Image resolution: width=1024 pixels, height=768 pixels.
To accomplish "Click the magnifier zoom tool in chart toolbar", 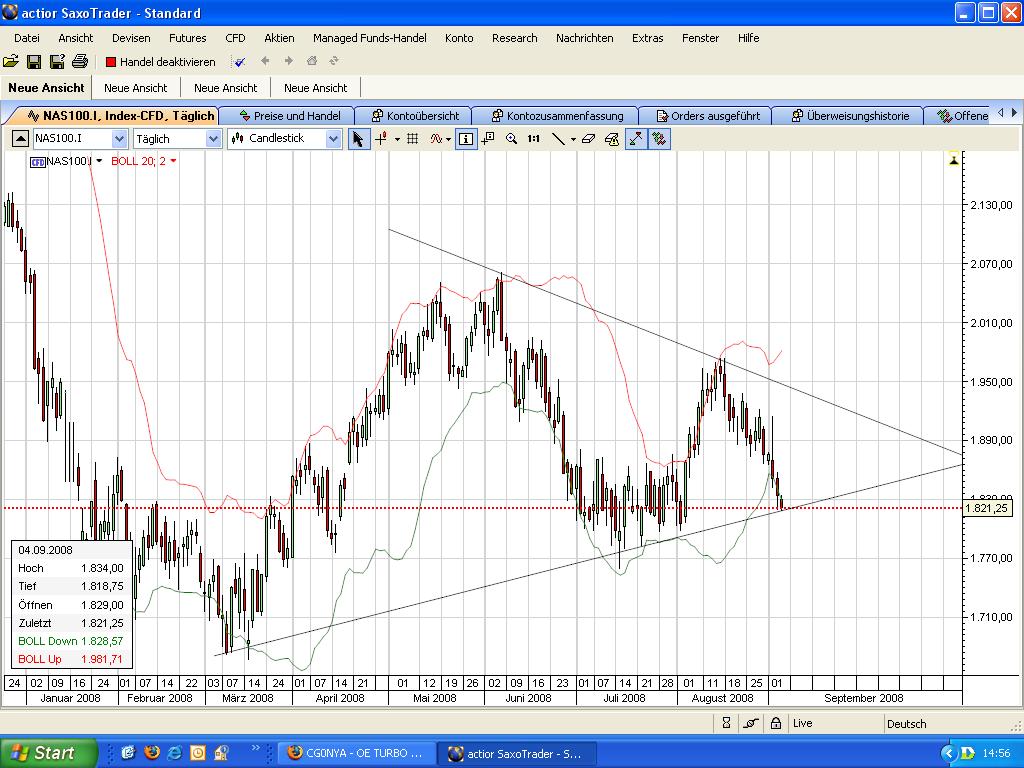I will point(512,139).
